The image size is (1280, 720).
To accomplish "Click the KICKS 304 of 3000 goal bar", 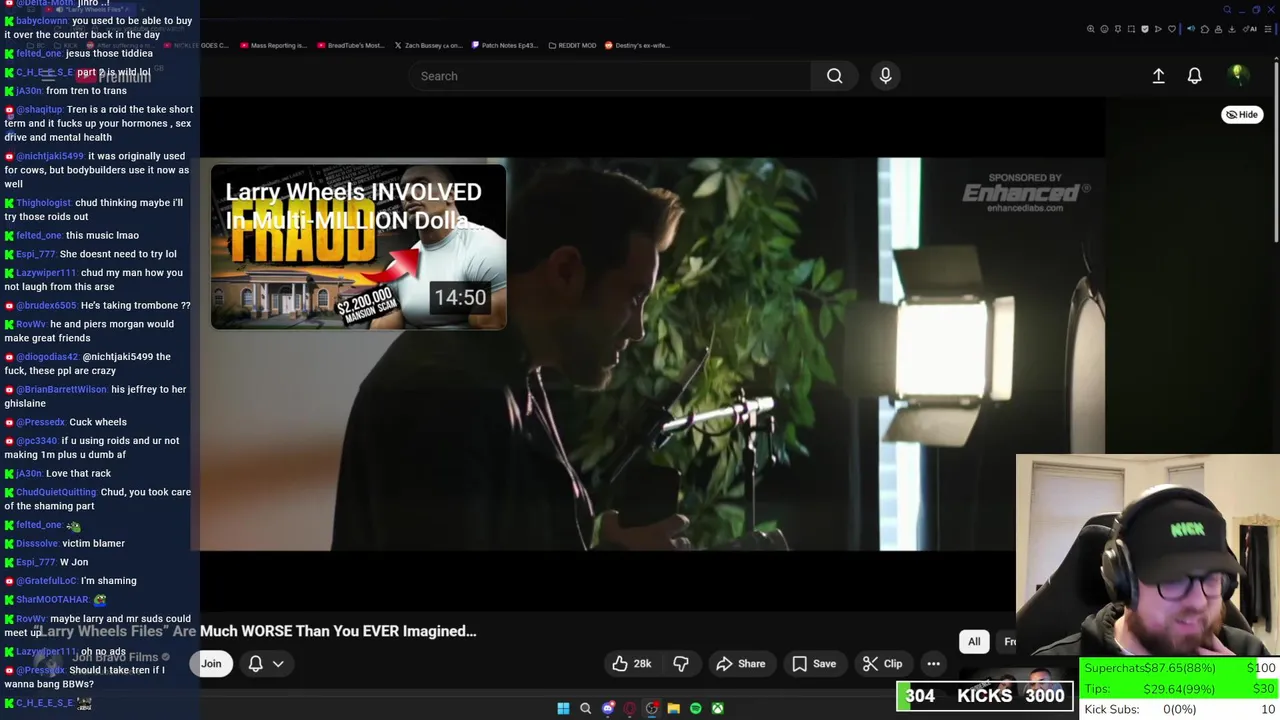I will click(984, 696).
